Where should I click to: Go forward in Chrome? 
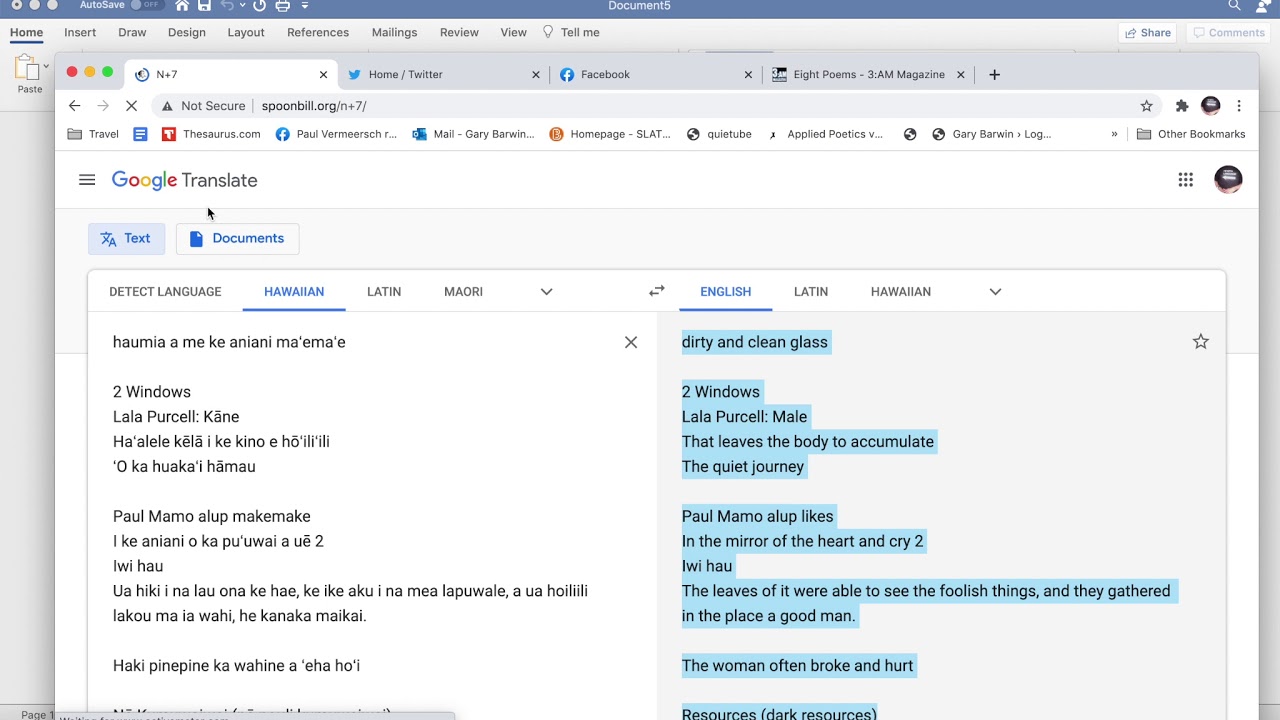coord(103,106)
